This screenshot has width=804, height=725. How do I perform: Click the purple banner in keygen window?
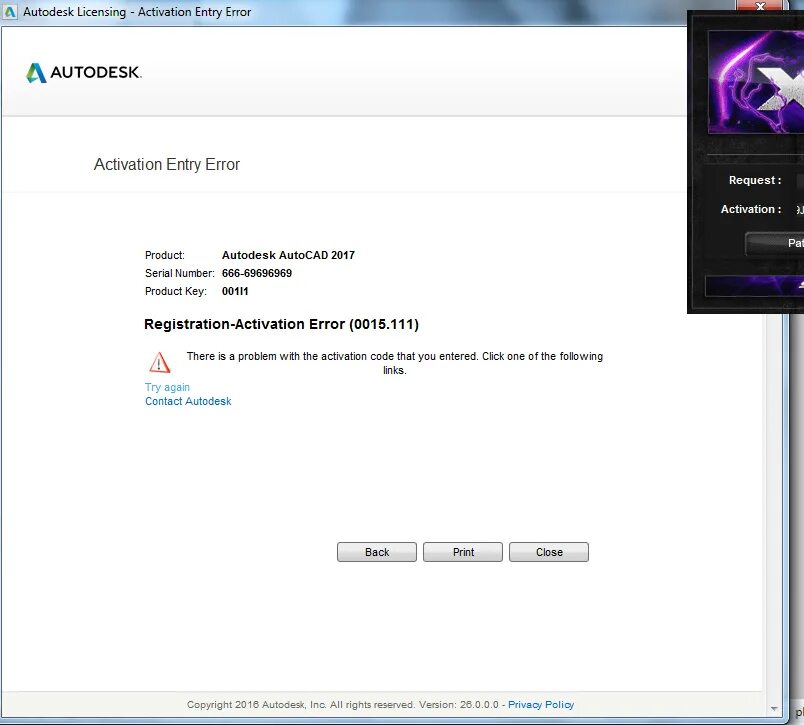pos(754,286)
